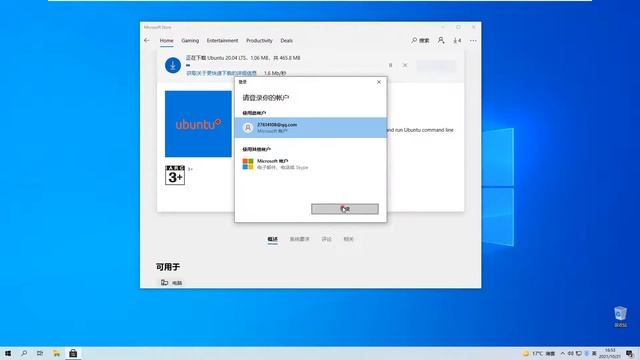Close the sign-in dialog
Image resolution: width=640 pixels, height=360 pixels.
tap(379, 82)
